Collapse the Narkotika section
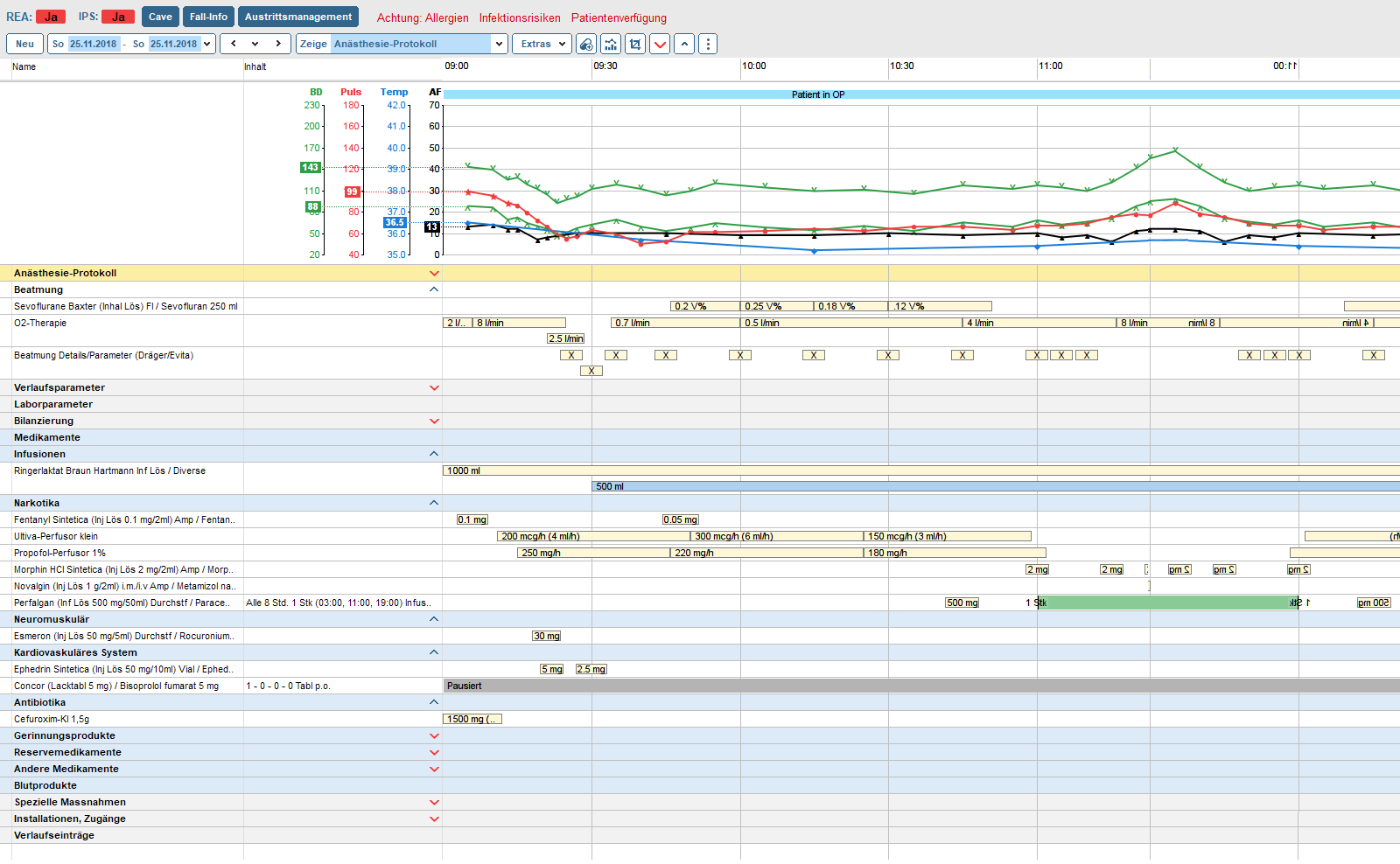The height and width of the screenshot is (864, 1400). pyautogui.click(x=434, y=503)
